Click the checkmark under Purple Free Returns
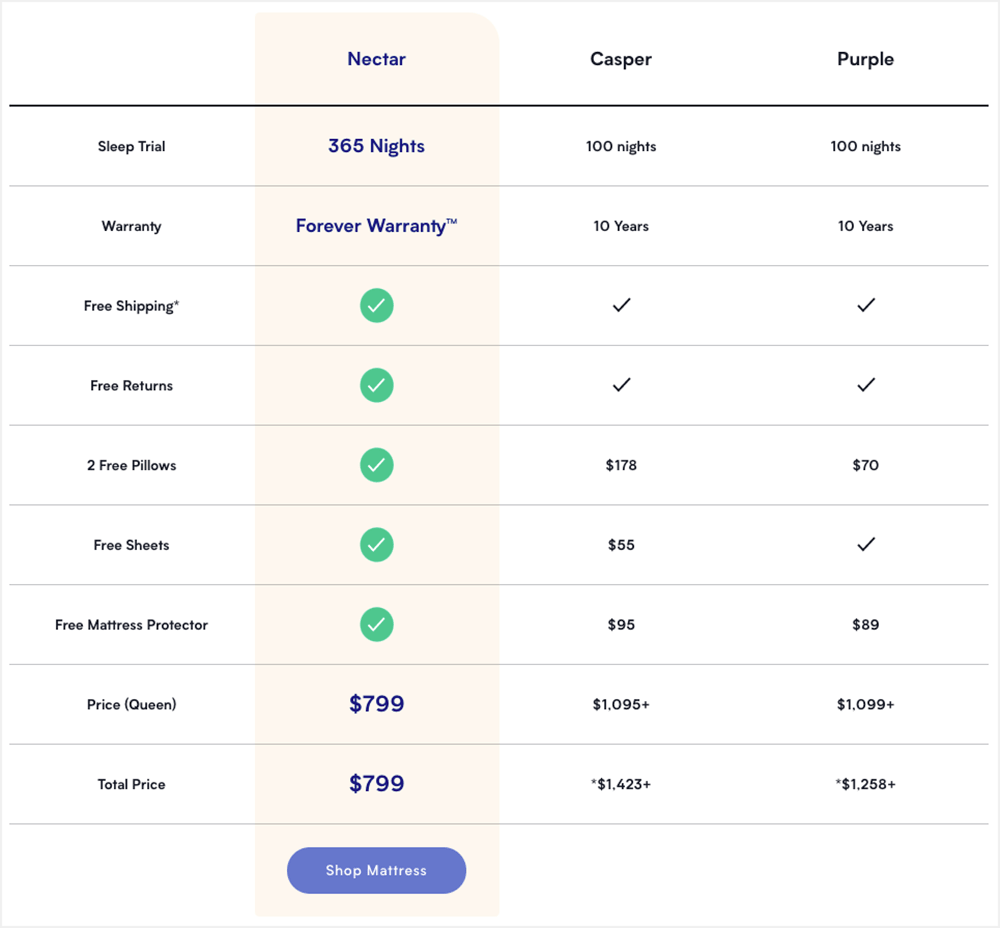 pos(865,385)
